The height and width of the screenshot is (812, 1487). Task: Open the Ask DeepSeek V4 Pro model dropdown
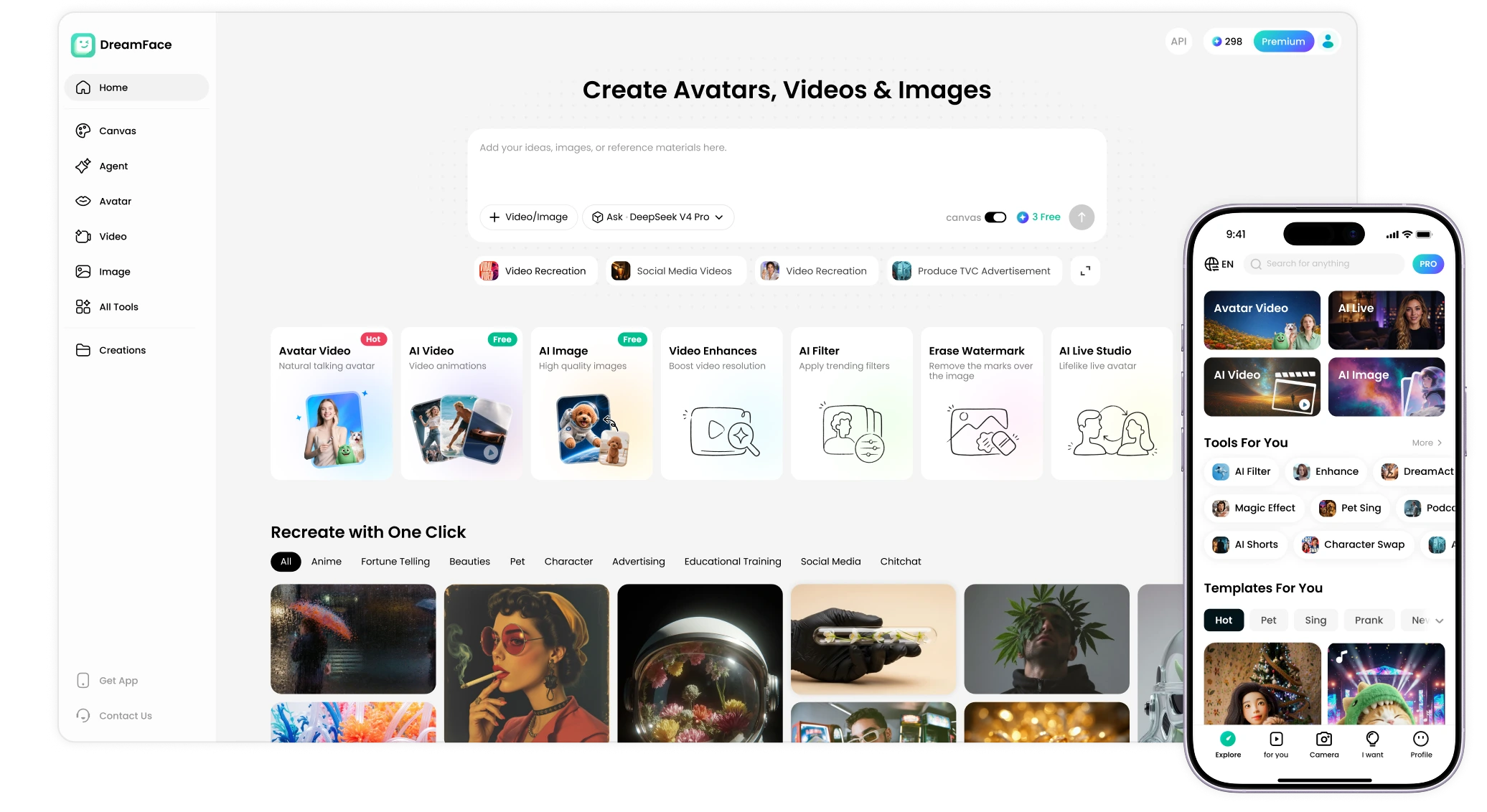click(x=658, y=217)
